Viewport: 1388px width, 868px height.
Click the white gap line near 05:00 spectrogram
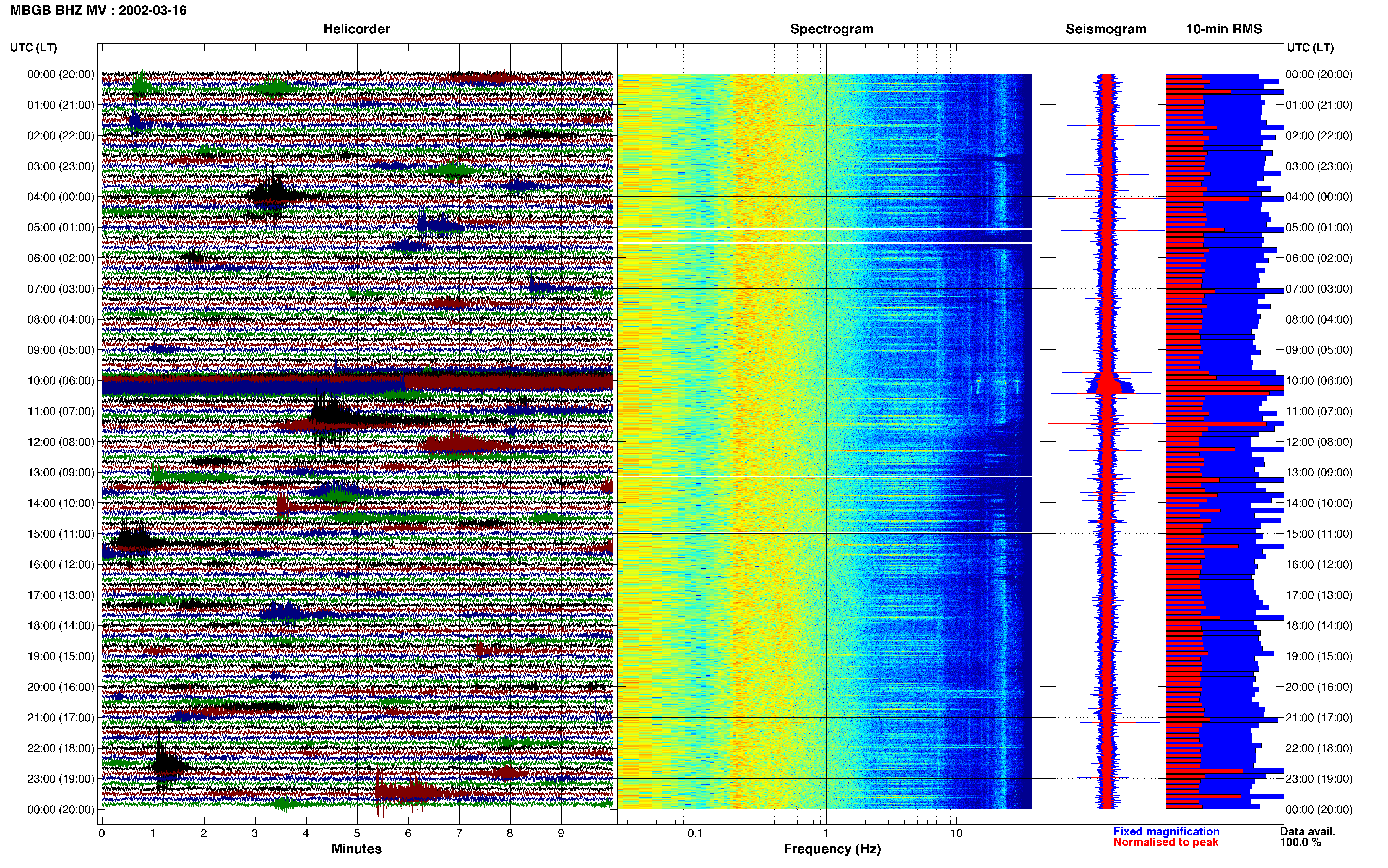click(x=824, y=230)
